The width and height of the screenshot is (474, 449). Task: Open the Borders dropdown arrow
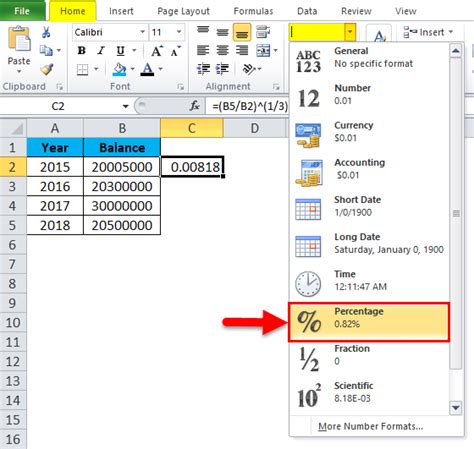tap(96, 69)
